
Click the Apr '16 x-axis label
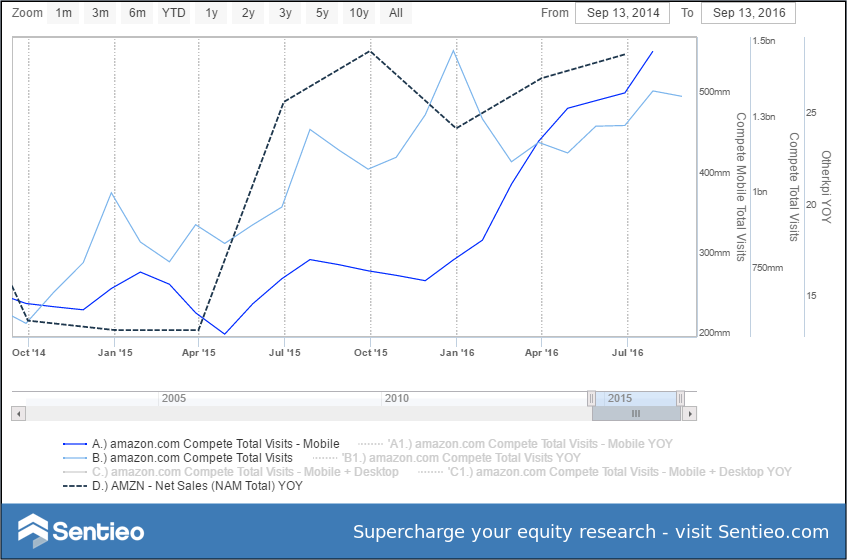tap(542, 353)
